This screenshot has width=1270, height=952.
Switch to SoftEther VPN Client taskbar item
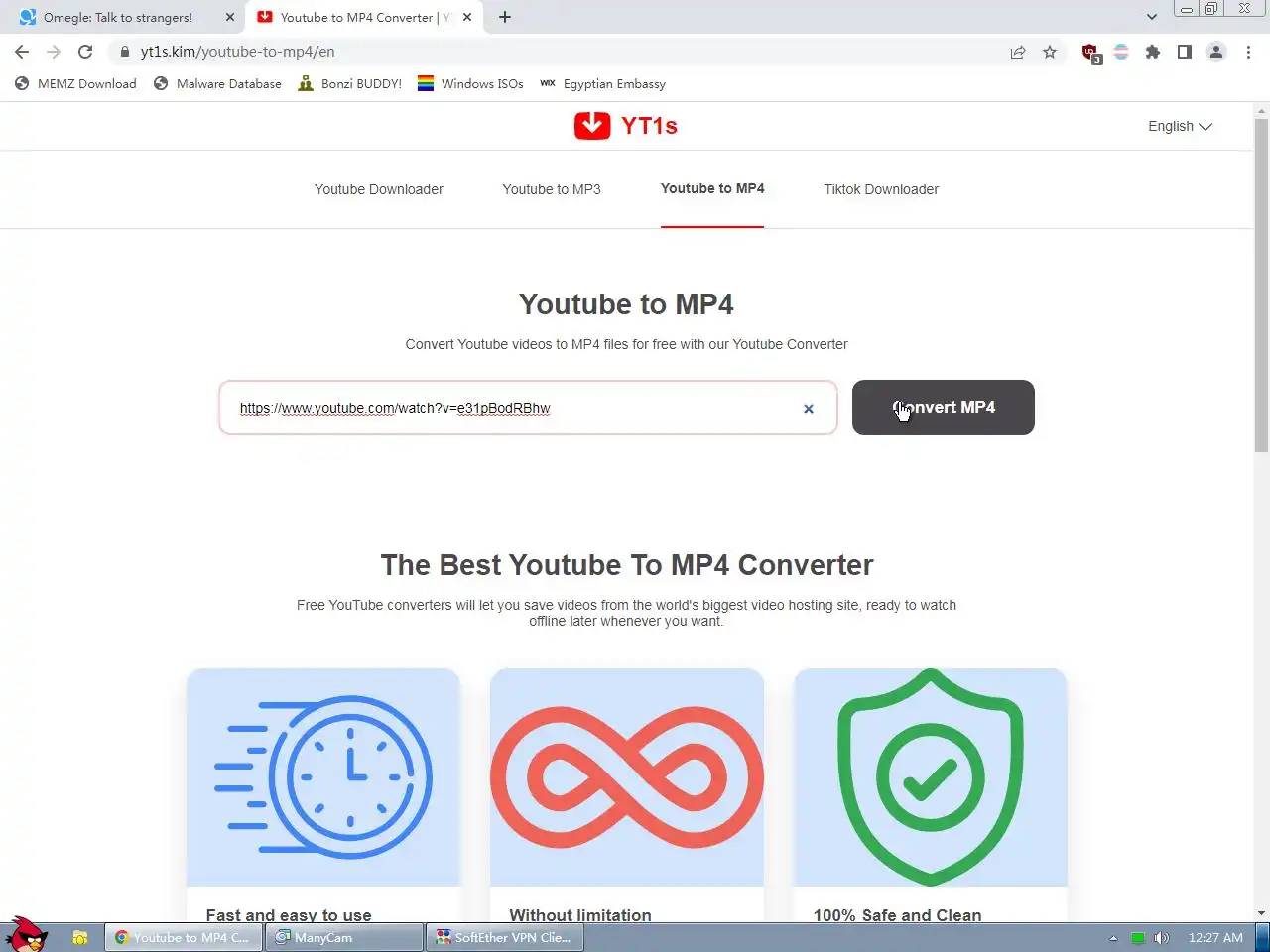pyautogui.click(x=506, y=937)
